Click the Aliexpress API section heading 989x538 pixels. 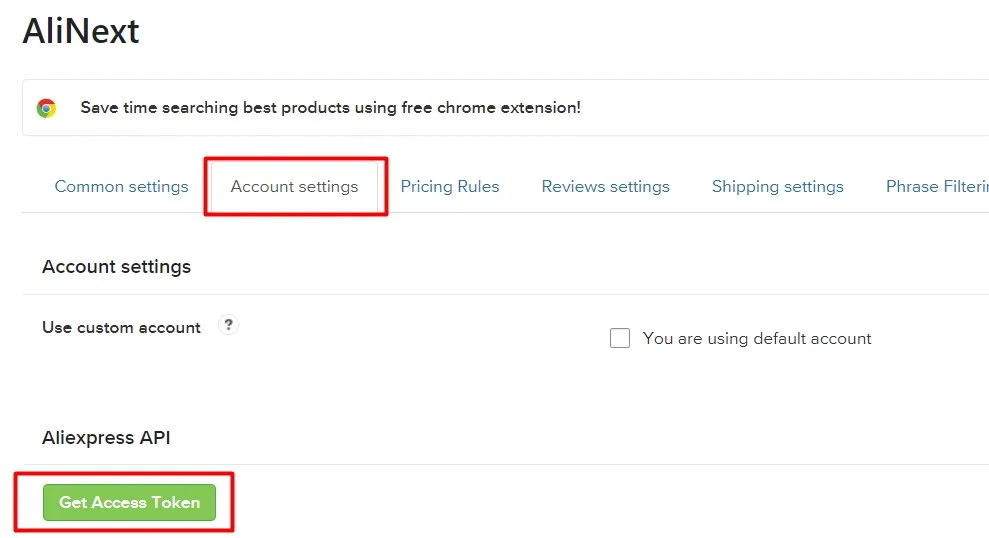click(106, 438)
